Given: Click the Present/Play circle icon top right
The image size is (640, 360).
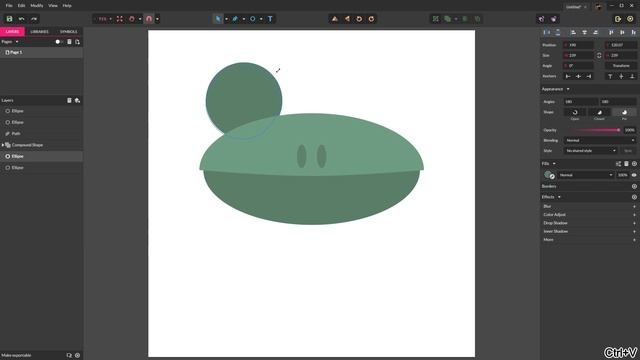Looking at the screenshot, I should (x=630, y=19).
